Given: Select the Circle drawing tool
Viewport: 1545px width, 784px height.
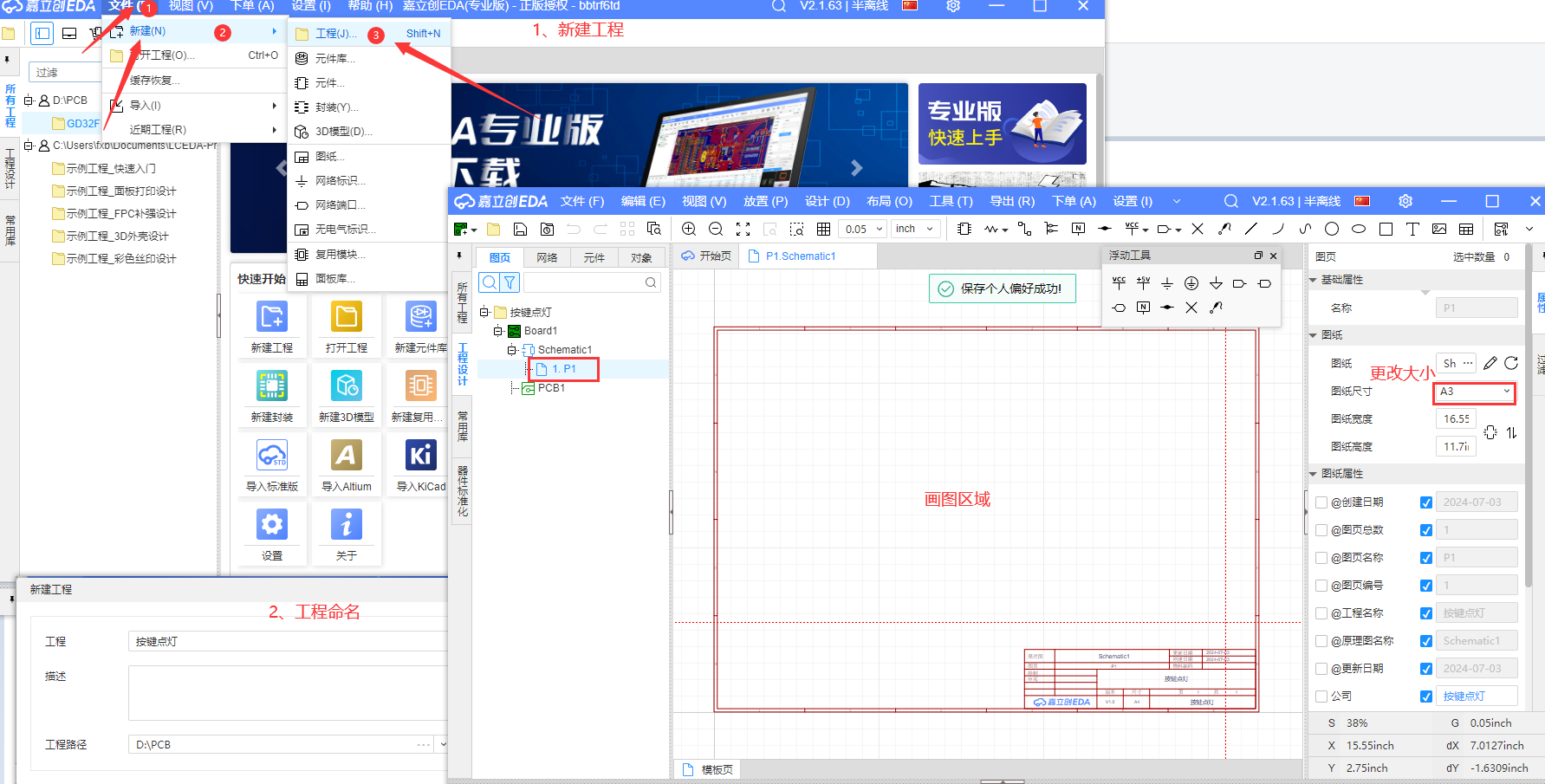Looking at the screenshot, I should click(x=1332, y=229).
